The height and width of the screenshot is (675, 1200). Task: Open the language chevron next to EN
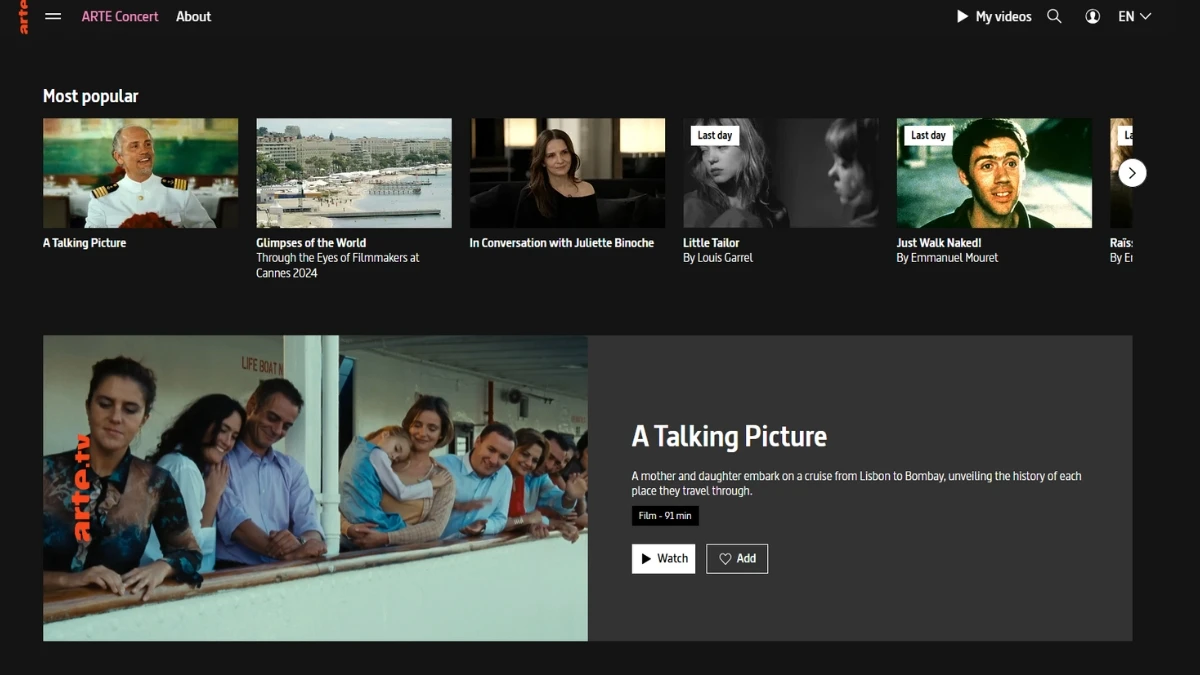[1143, 16]
